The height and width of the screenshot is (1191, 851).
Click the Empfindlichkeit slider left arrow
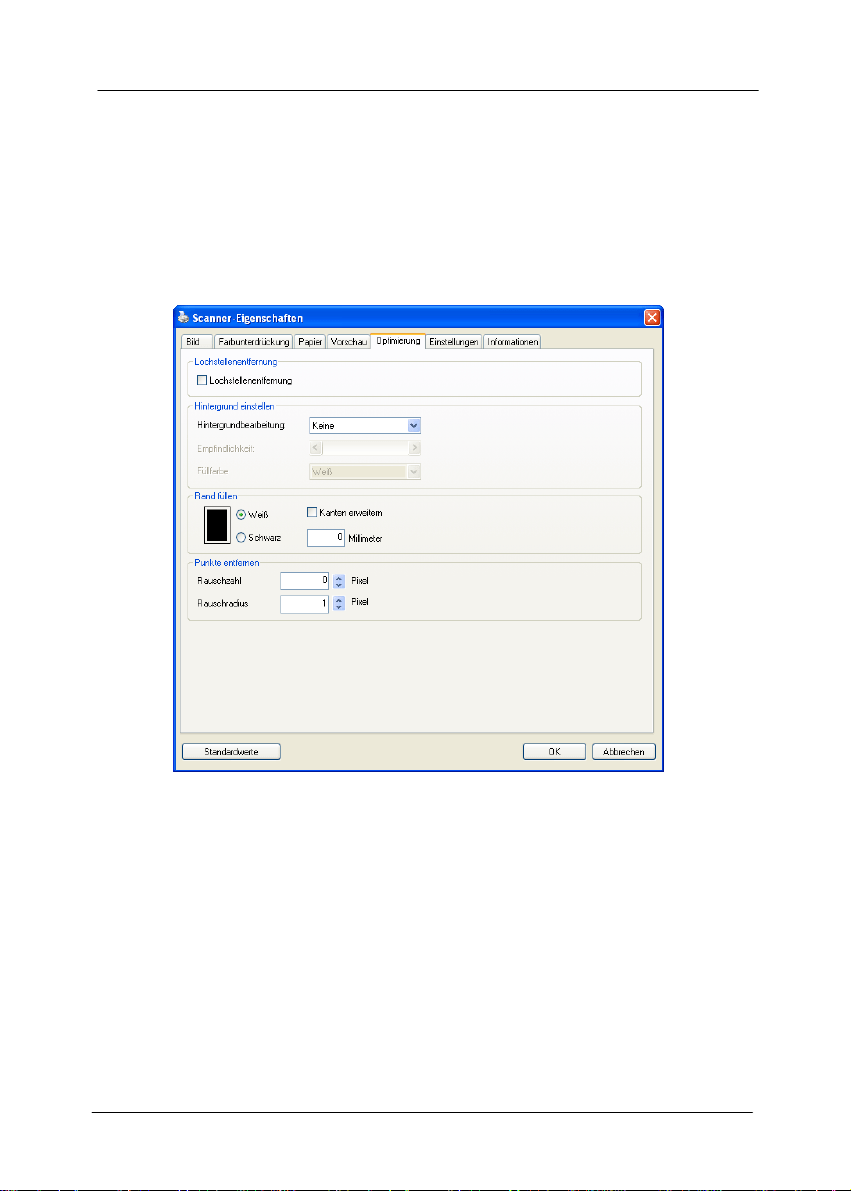click(x=316, y=448)
